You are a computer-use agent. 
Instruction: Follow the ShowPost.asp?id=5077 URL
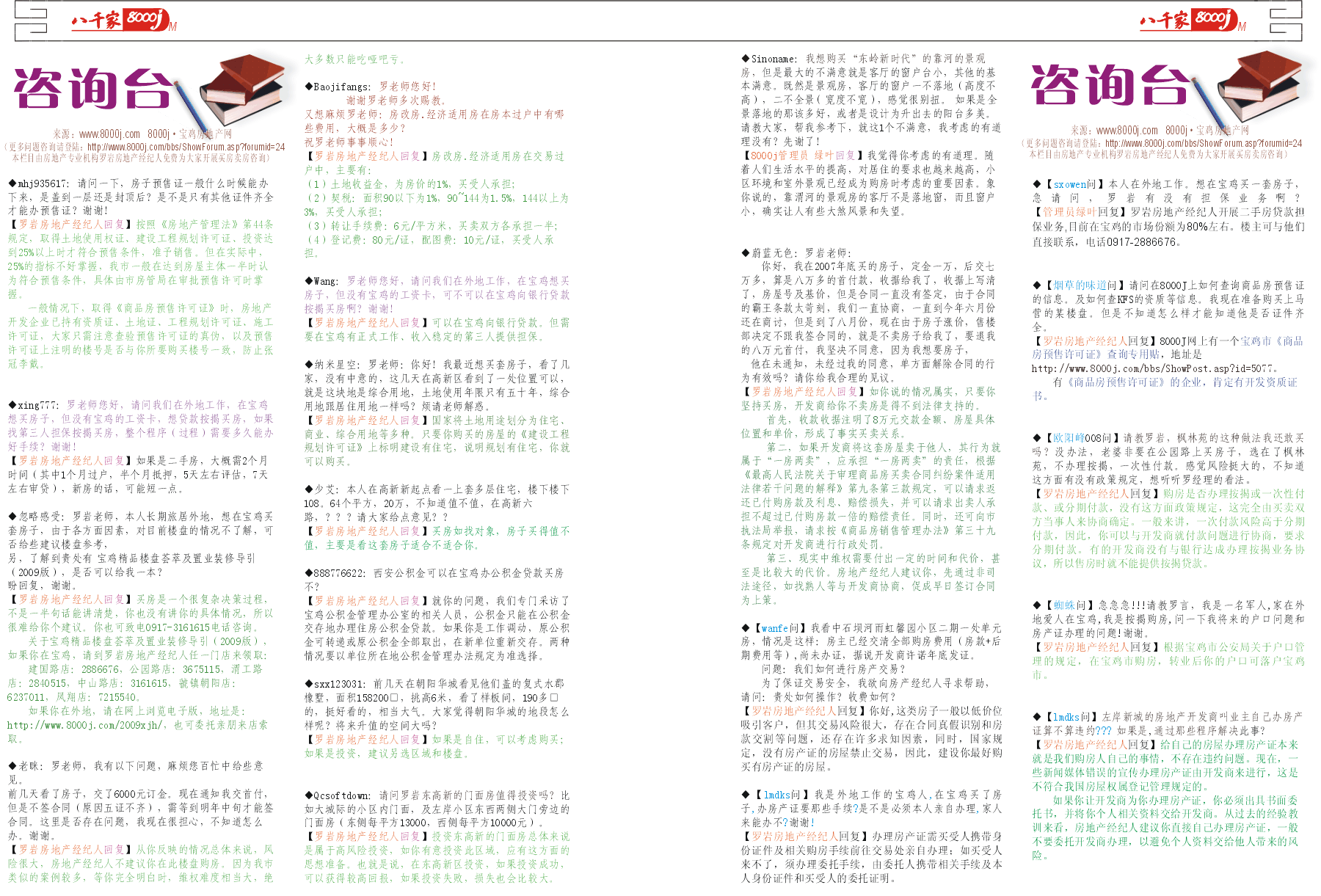tap(1152, 368)
